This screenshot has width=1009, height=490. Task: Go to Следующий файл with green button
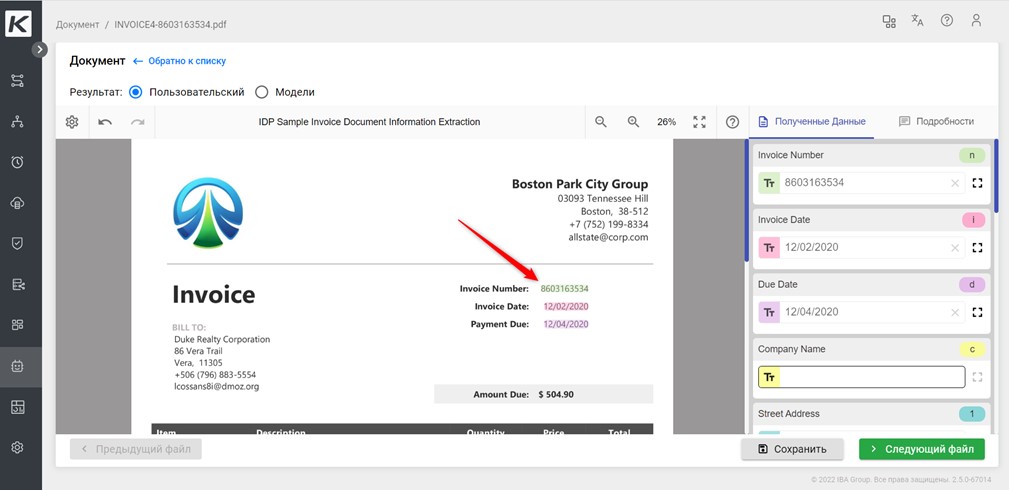[x=921, y=449]
